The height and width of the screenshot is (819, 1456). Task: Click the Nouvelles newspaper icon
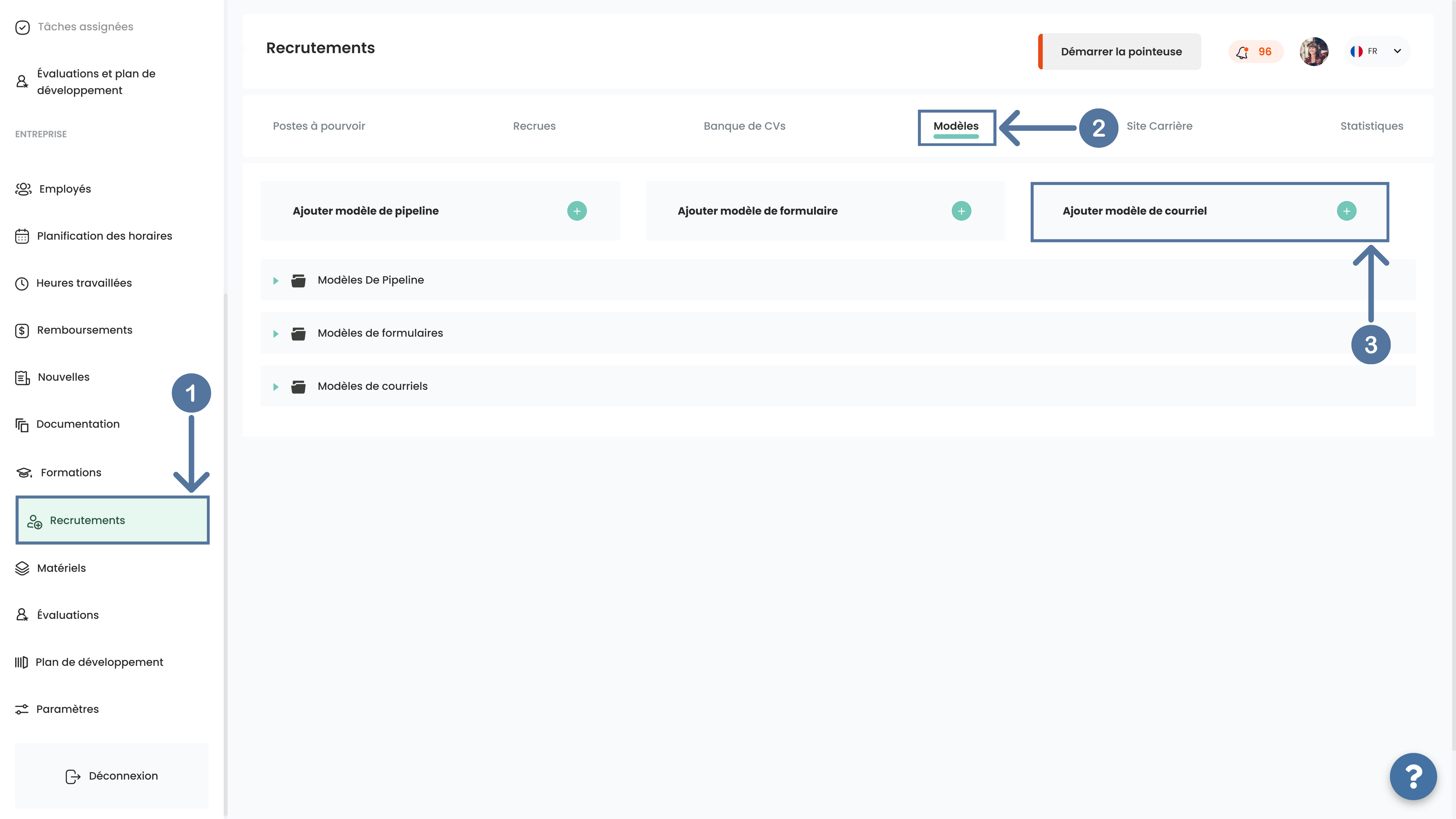(22, 378)
